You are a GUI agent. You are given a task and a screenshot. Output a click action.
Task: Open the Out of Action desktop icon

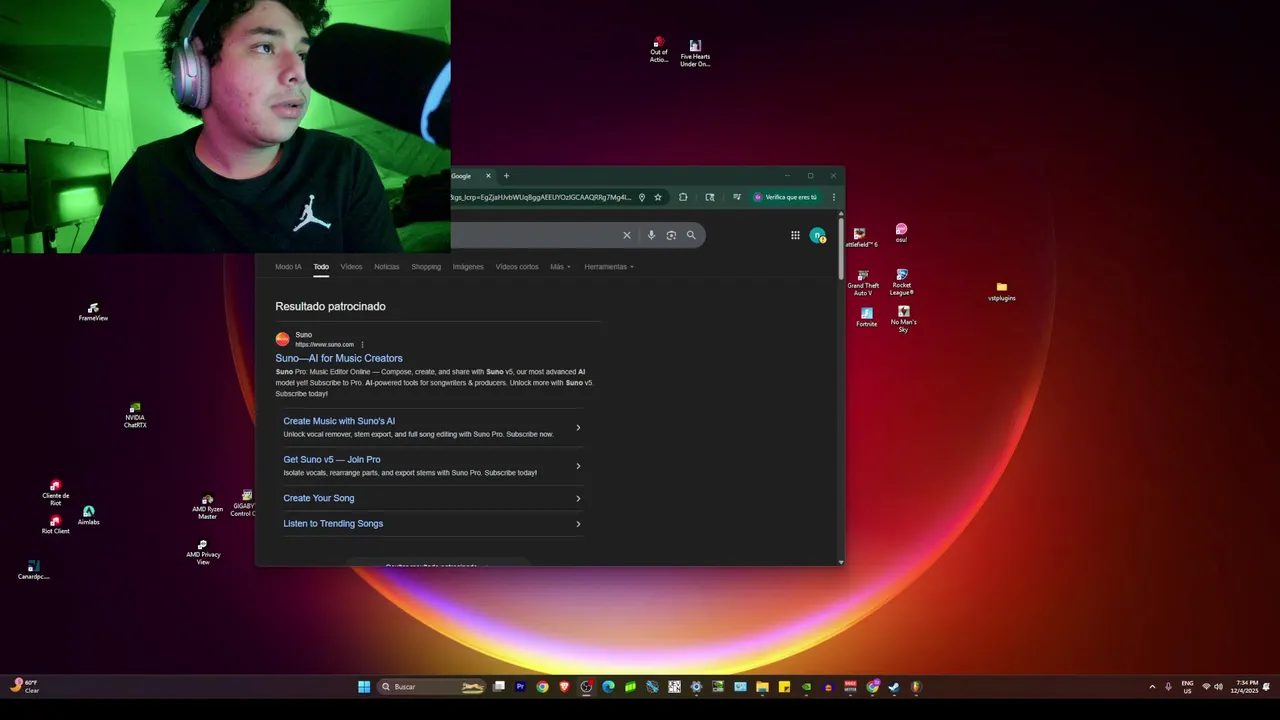[658, 50]
